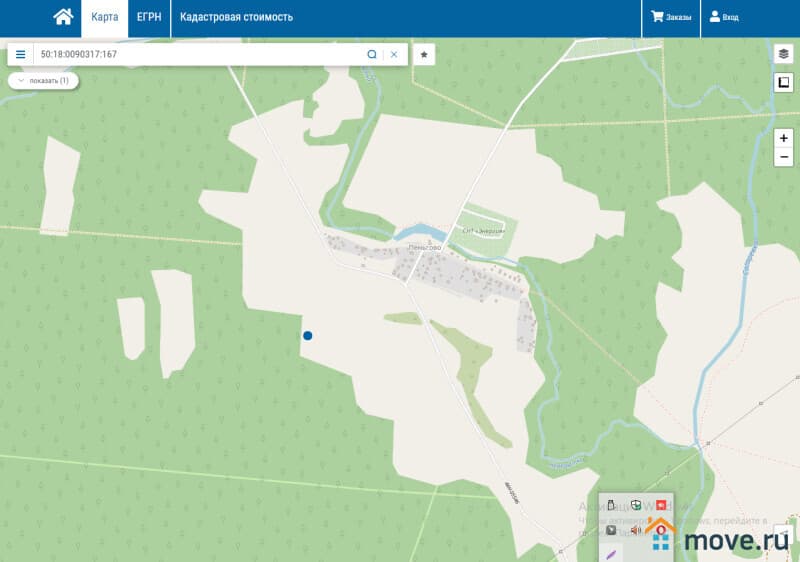Click the star favorites button
800x562 pixels.
click(x=424, y=54)
